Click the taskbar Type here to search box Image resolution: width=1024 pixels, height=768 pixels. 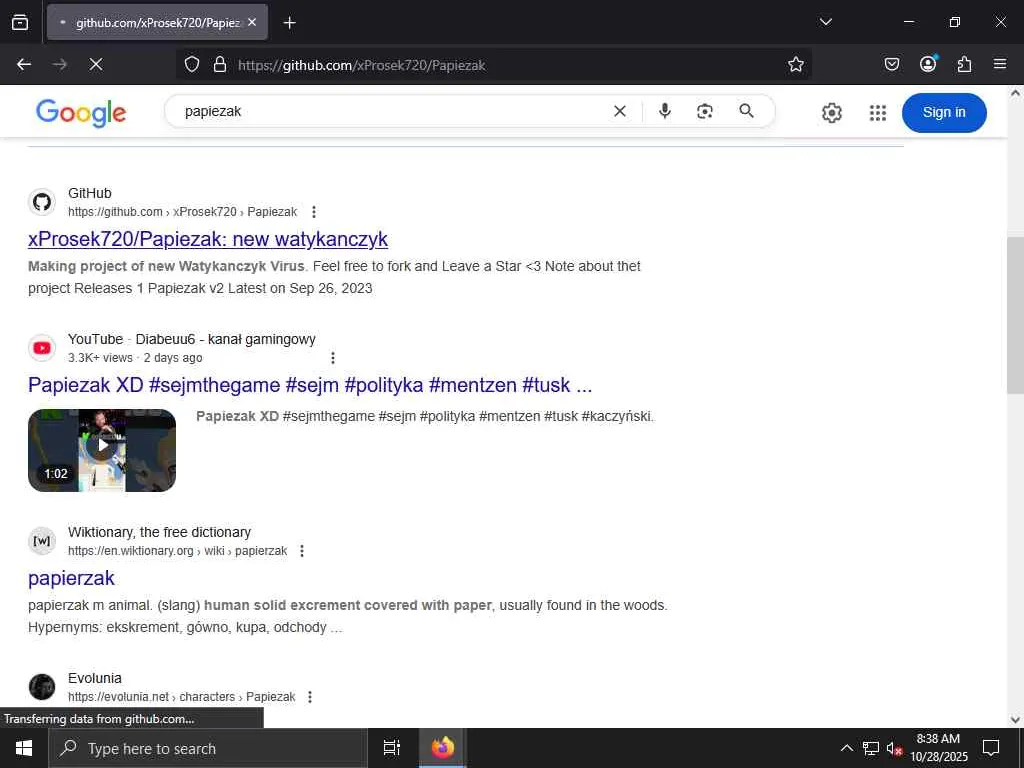pyautogui.click(x=208, y=748)
